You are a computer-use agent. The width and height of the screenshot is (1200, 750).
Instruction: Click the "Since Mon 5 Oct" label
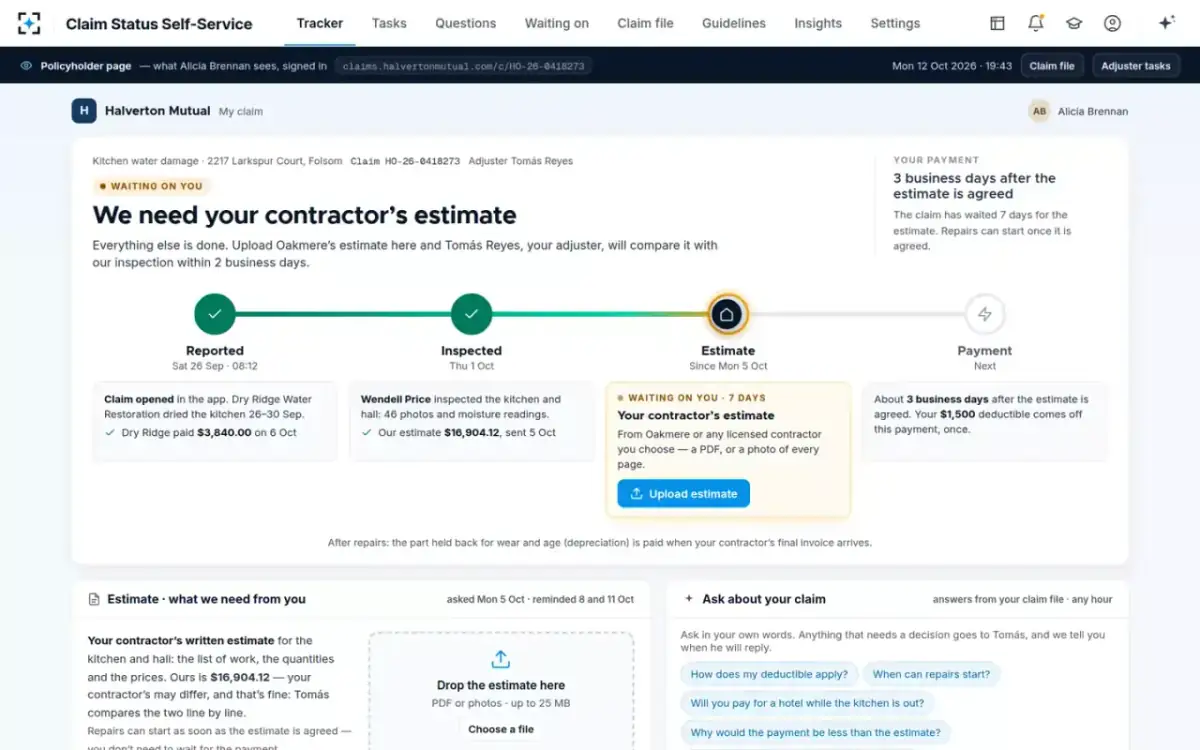pos(728,366)
